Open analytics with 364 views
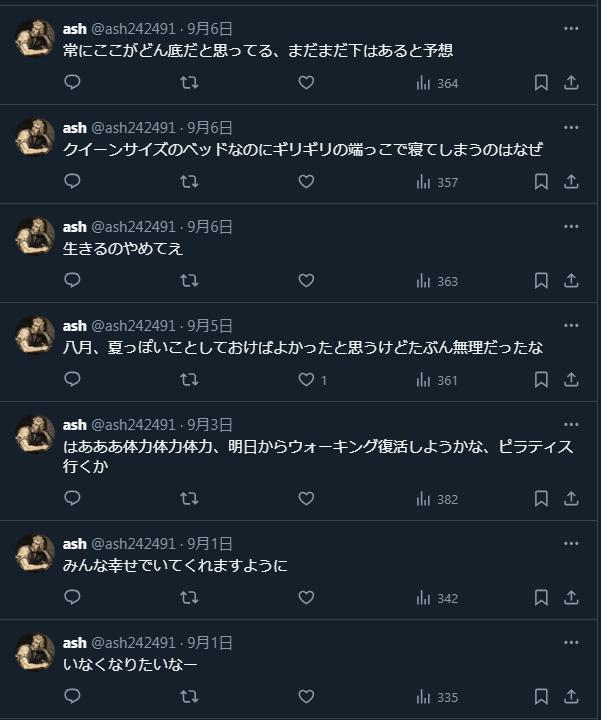The image size is (601, 720). [436, 83]
